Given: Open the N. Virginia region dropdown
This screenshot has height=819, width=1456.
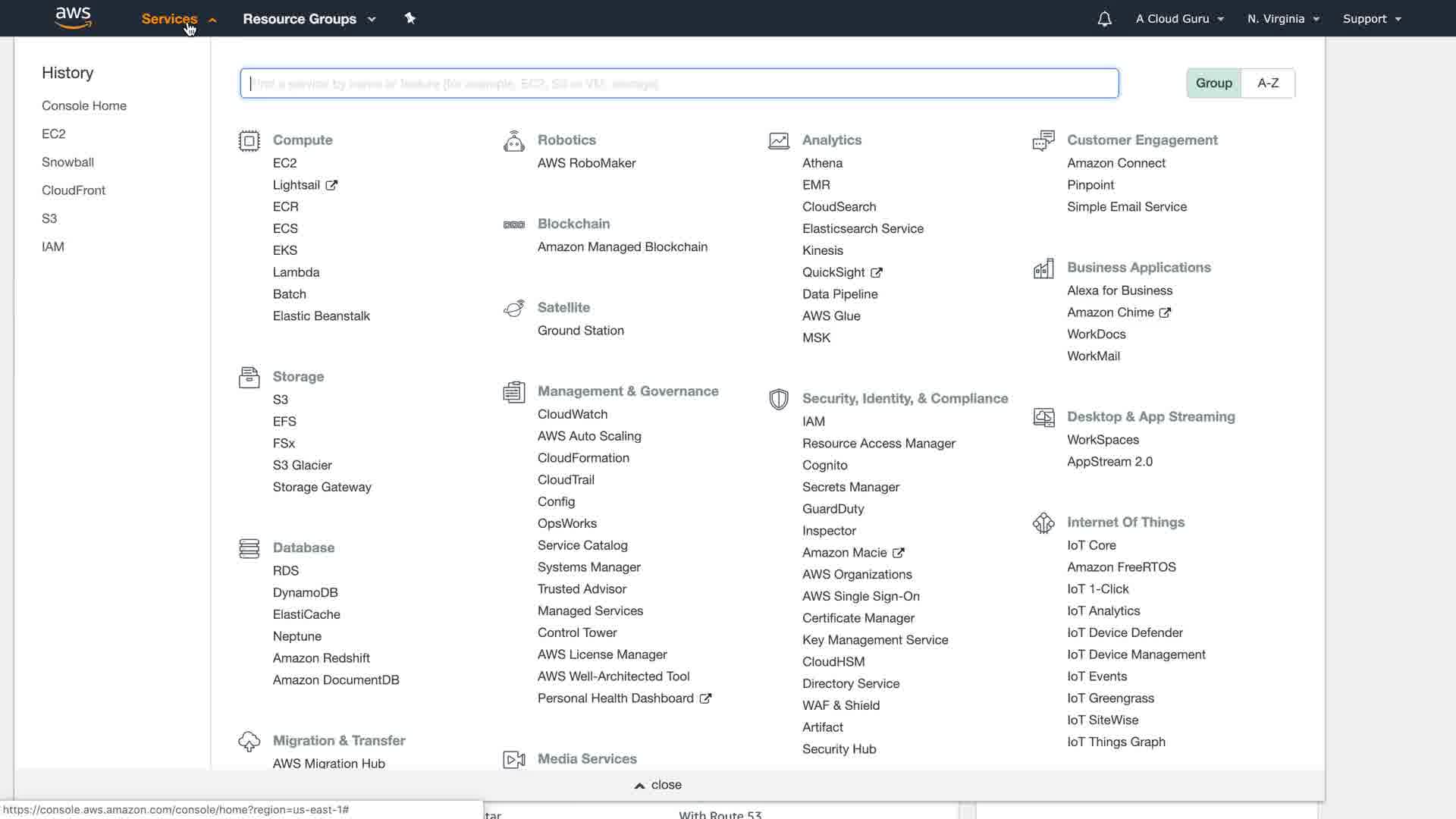Looking at the screenshot, I should point(1283,19).
